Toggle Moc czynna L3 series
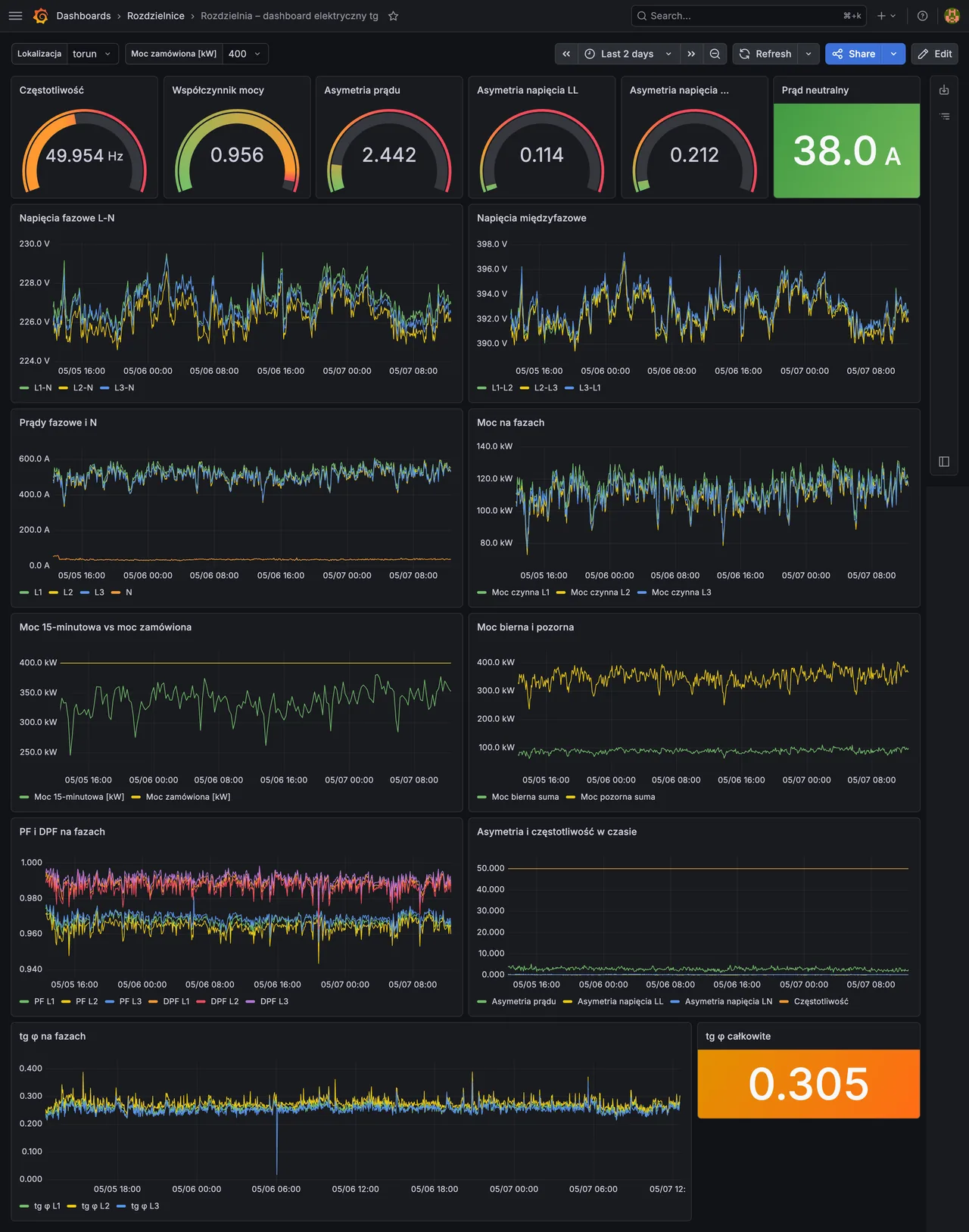Screen dimensions: 969x1232 coord(681,593)
